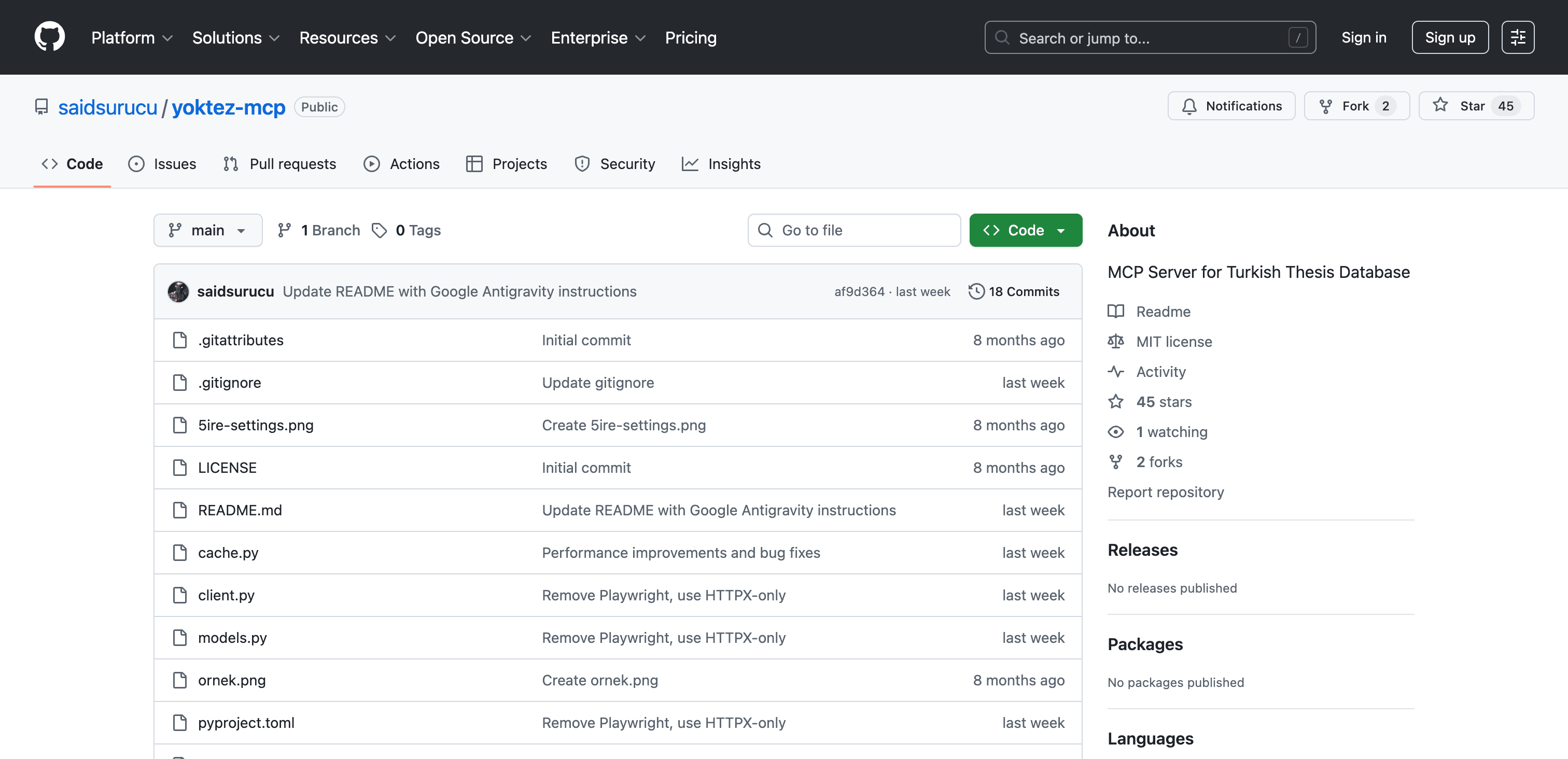Click the Readme book icon in About
This screenshot has width=1568, height=759.
tap(1115, 311)
